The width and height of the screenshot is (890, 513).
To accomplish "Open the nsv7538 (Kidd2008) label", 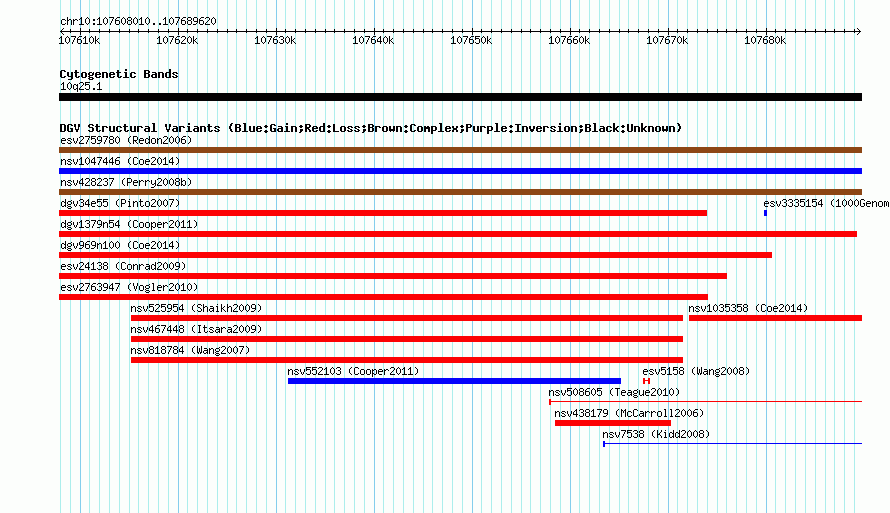I will (x=656, y=434).
